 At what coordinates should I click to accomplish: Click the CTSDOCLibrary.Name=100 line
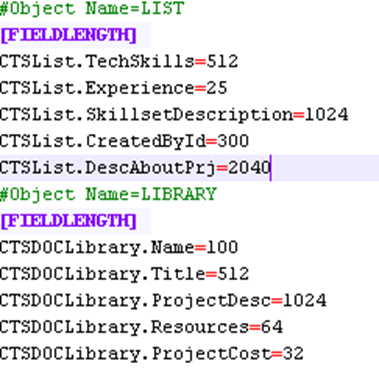pyautogui.click(x=119, y=248)
